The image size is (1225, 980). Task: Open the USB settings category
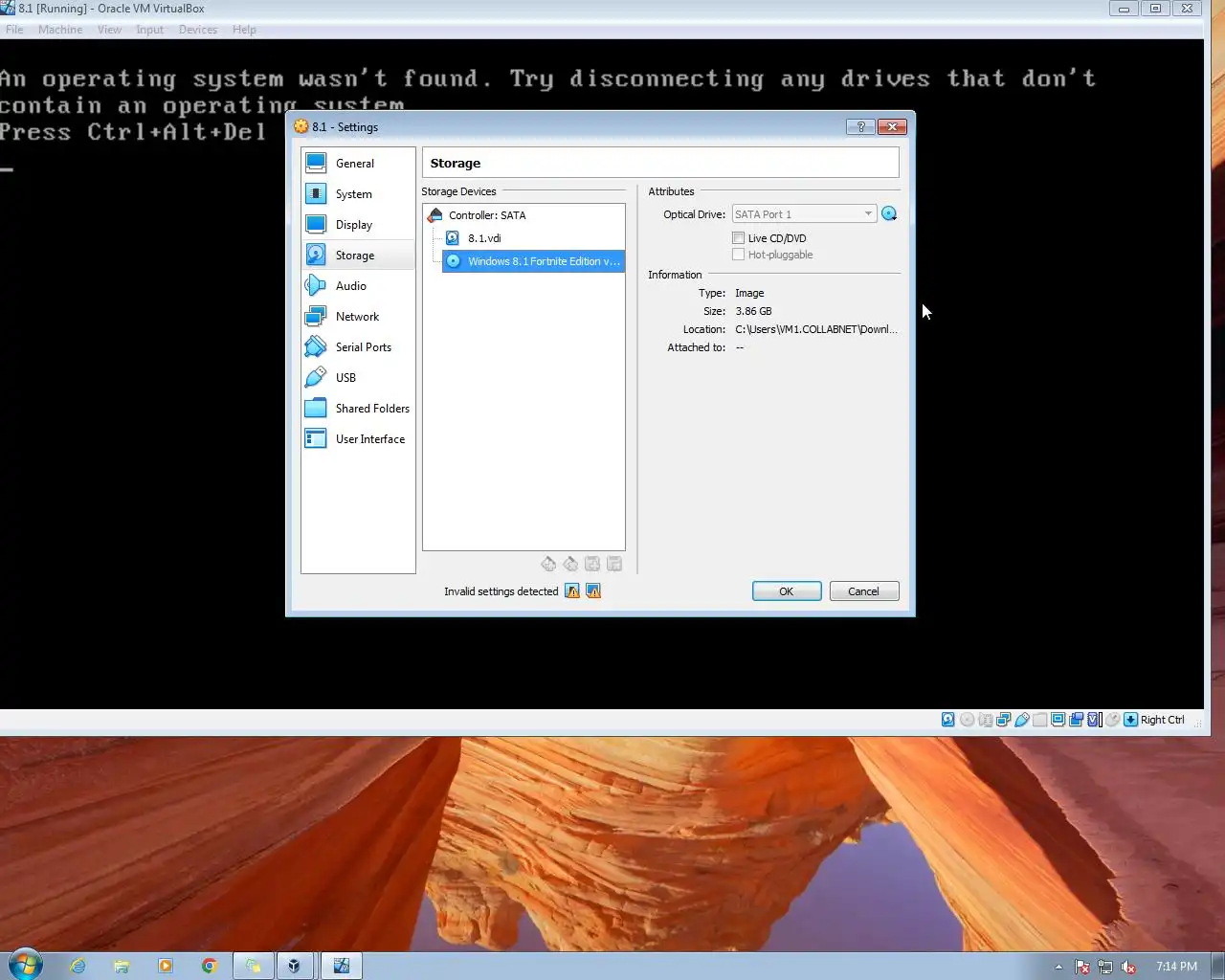(x=358, y=378)
